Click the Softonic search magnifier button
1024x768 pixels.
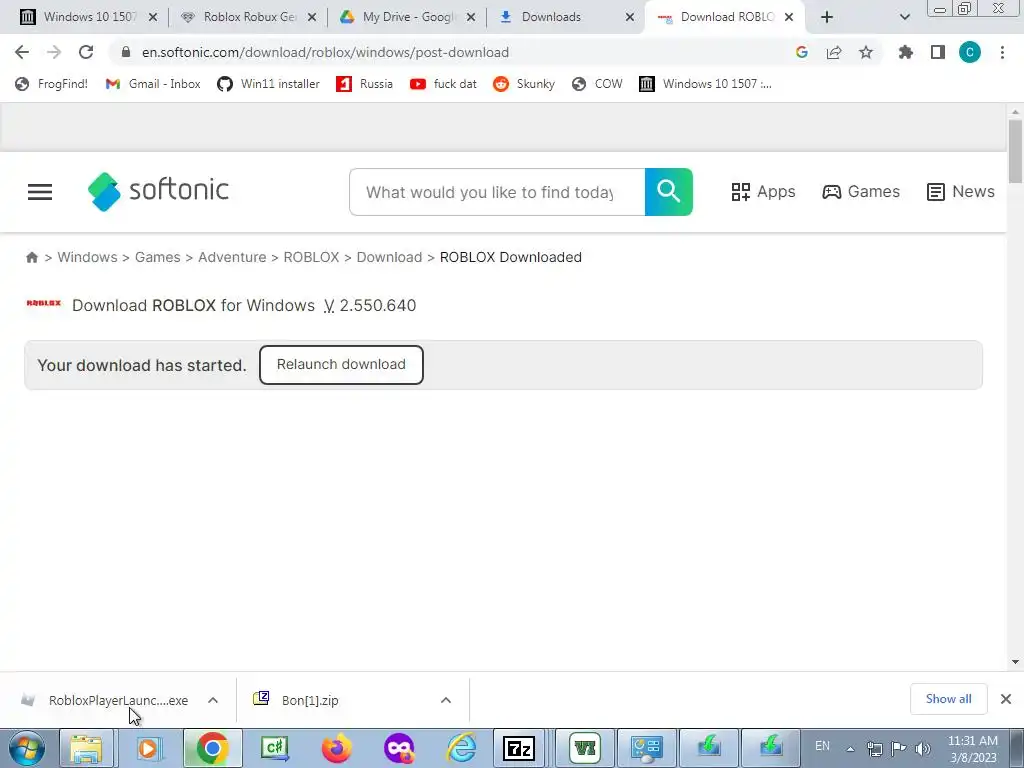point(669,192)
